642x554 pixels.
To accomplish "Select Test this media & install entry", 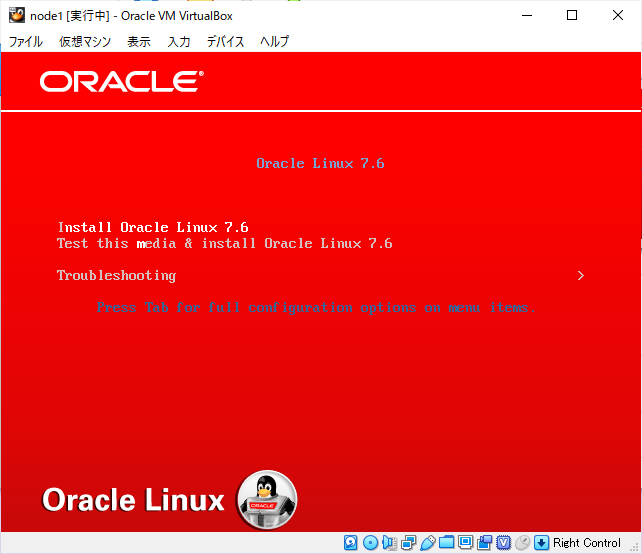I will coord(225,243).
